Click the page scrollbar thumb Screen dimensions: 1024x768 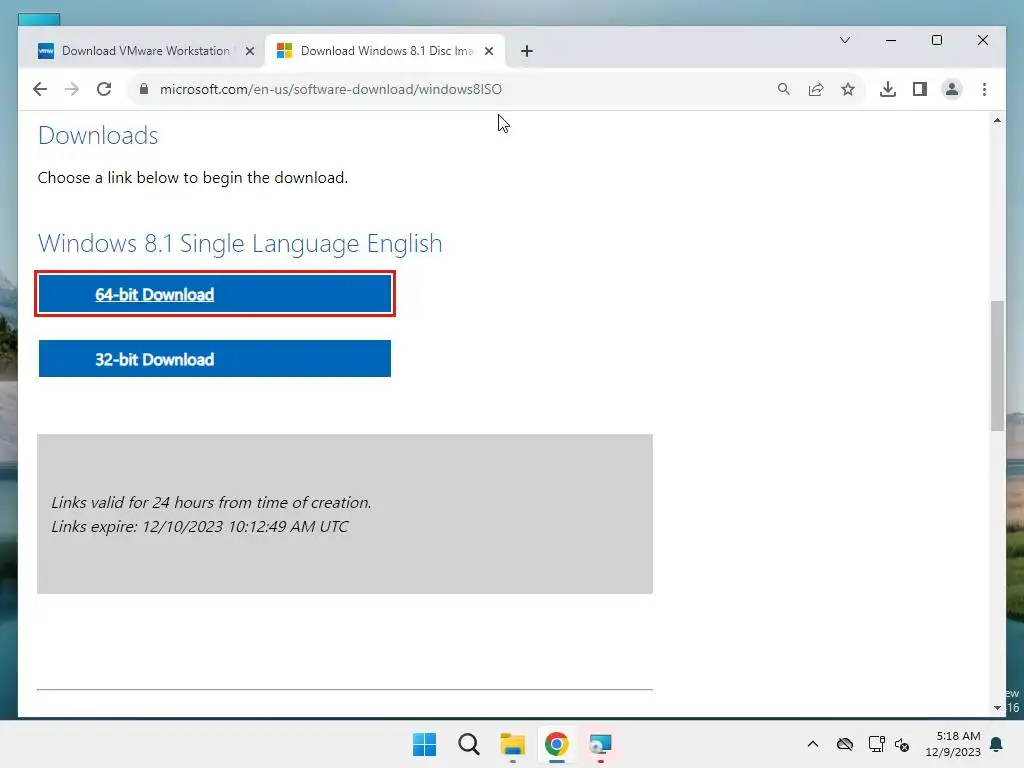[997, 366]
